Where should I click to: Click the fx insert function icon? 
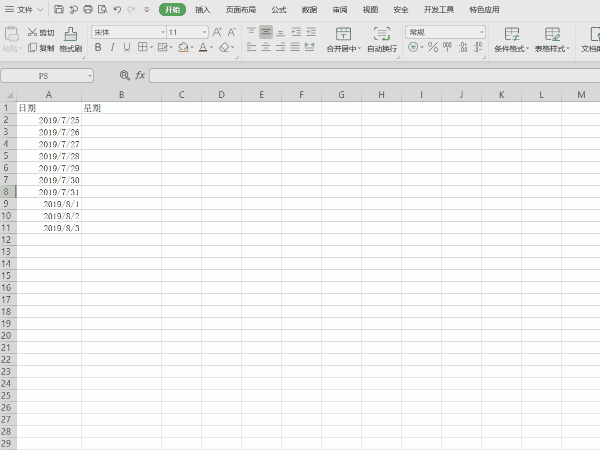(x=140, y=75)
